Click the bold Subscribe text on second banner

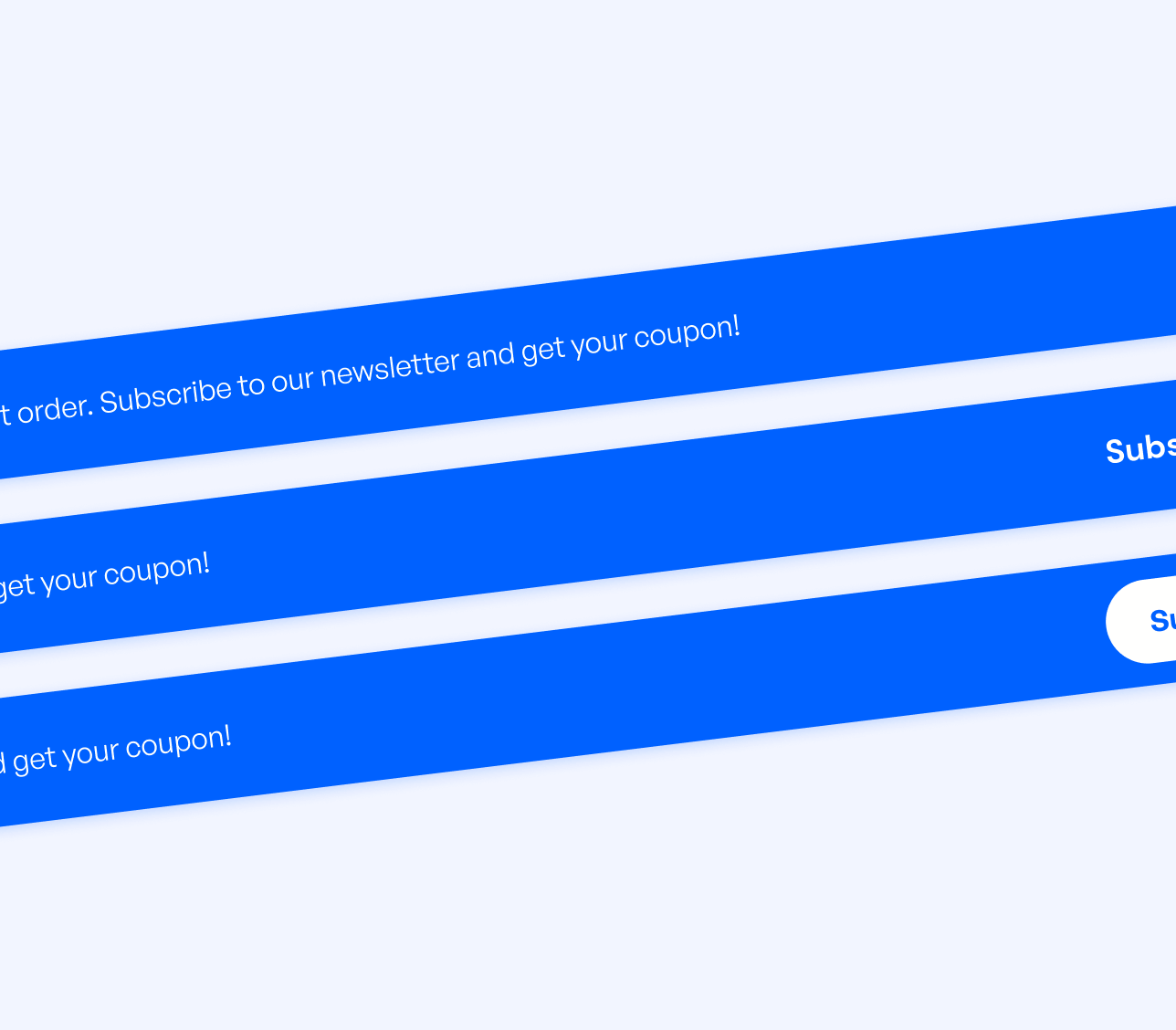[x=1139, y=449]
